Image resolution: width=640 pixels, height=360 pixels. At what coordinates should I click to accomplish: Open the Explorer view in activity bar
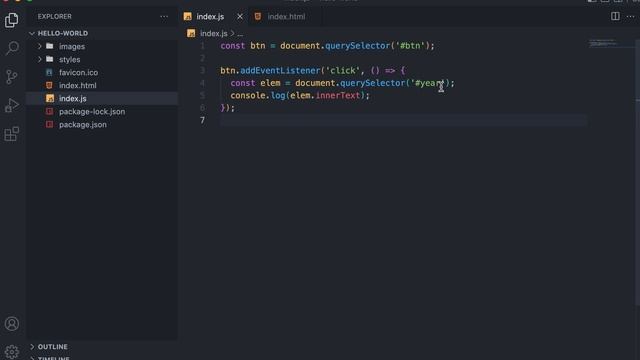[11, 20]
